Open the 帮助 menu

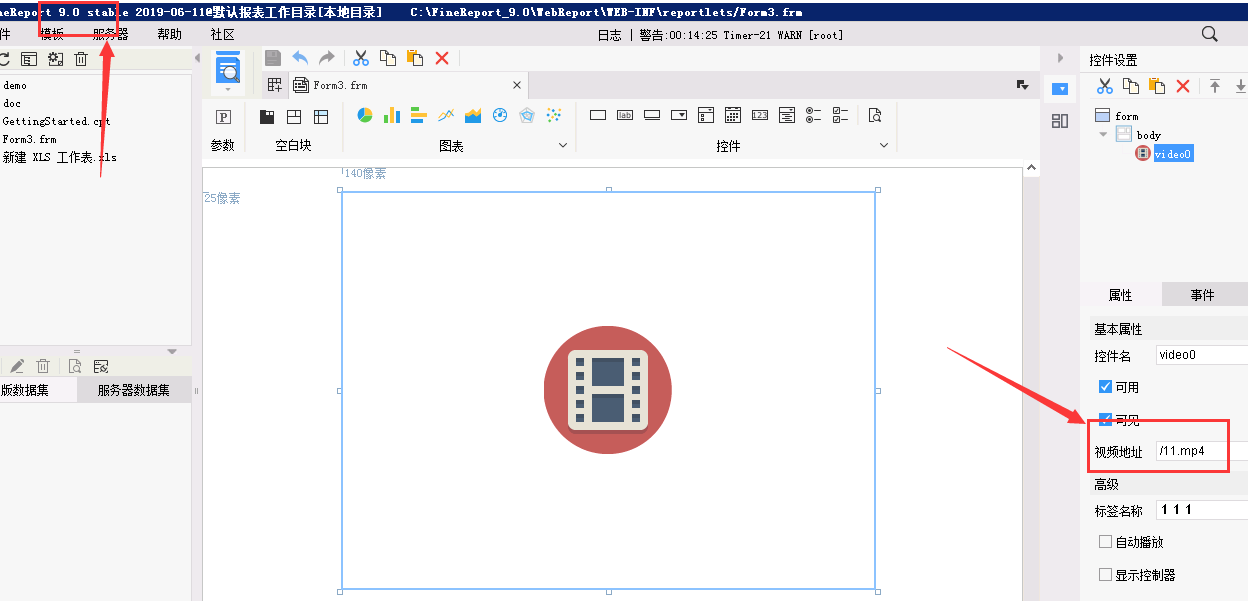[x=170, y=34]
